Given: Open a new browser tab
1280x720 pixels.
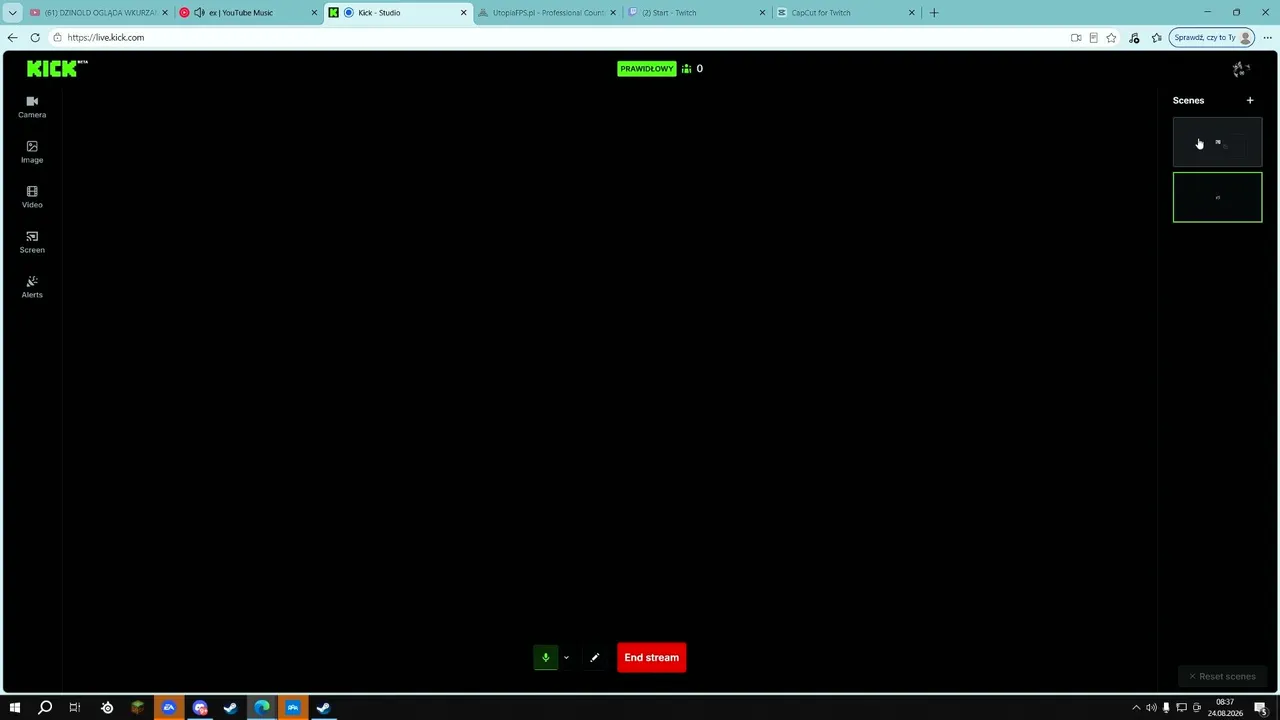Looking at the screenshot, I should point(934,13).
